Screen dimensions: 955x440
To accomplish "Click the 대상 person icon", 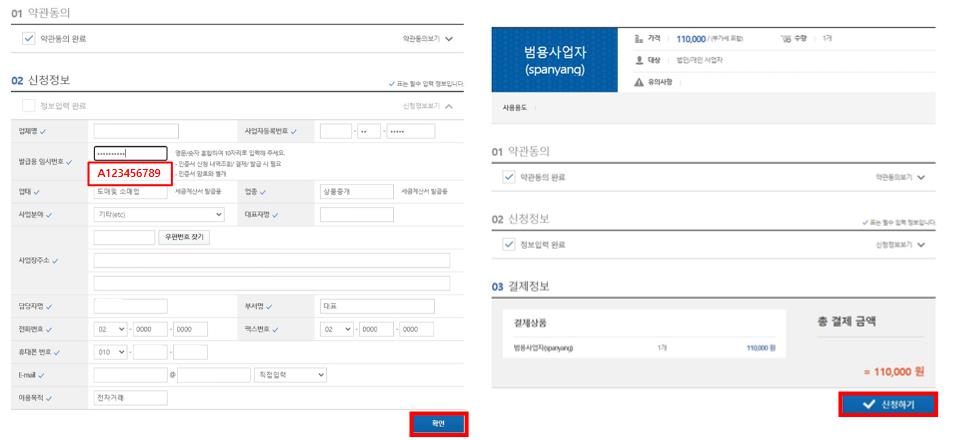I will [x=639, y=60].
